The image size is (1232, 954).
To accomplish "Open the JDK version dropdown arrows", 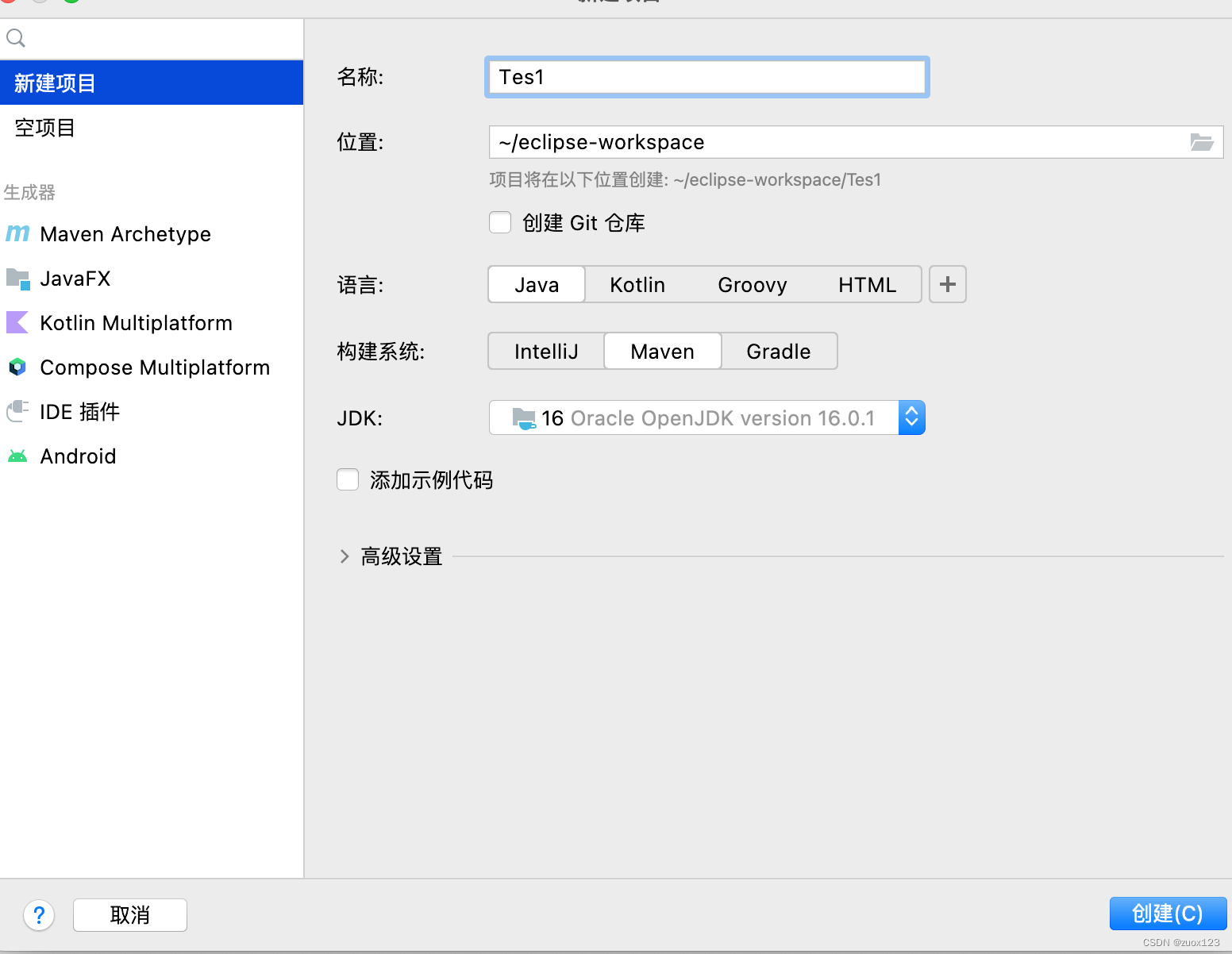I will pos(911,417).
